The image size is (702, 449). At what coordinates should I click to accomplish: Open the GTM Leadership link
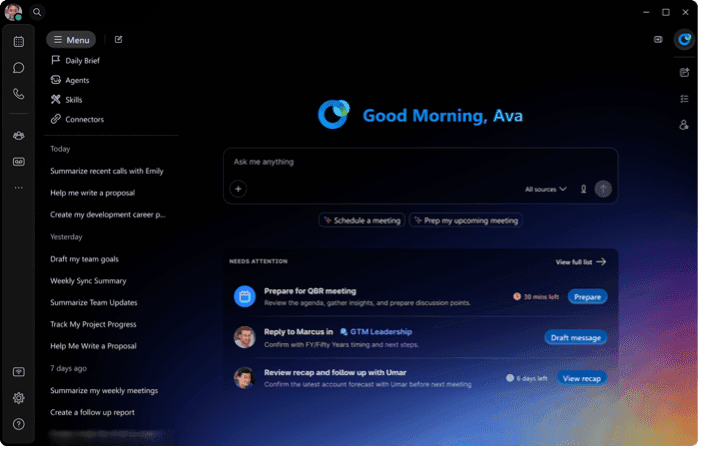coord(376,332)
